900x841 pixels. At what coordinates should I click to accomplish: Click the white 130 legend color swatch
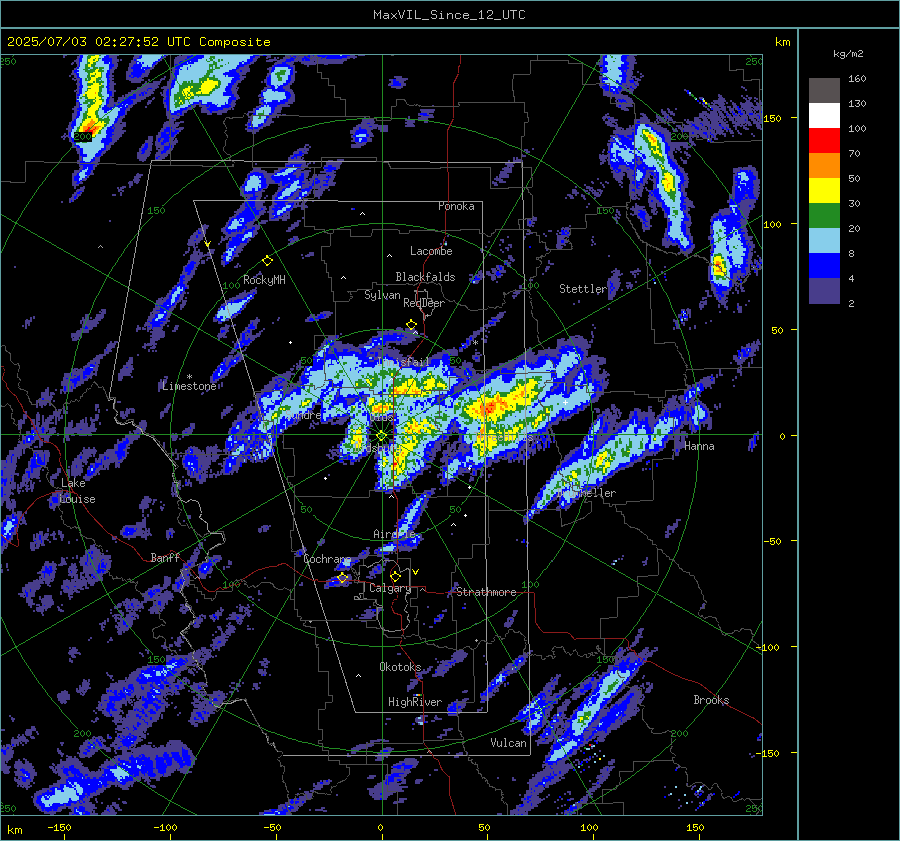[x=824, y=115]
